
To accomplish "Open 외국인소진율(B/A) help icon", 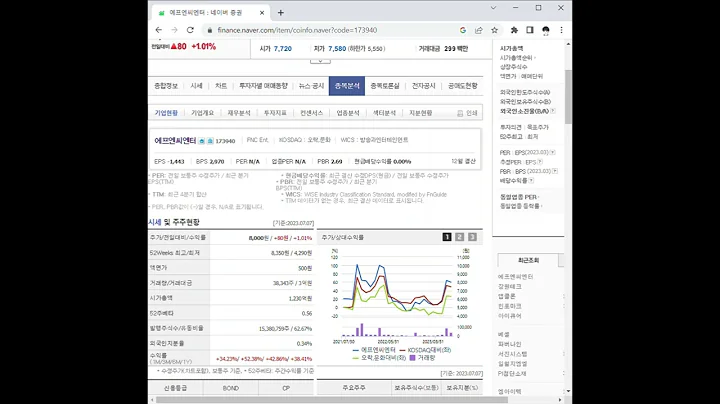I will pyautogui.click(x=553, y=111).
